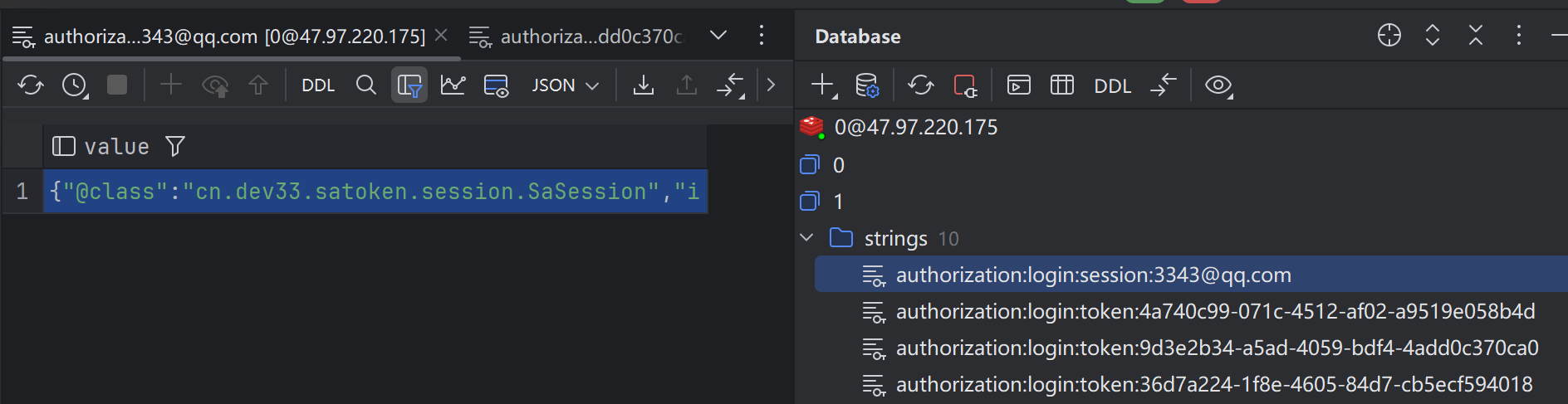Click the export data download icon
This screenshot has height=404, width=1568.
pos(644,85)
